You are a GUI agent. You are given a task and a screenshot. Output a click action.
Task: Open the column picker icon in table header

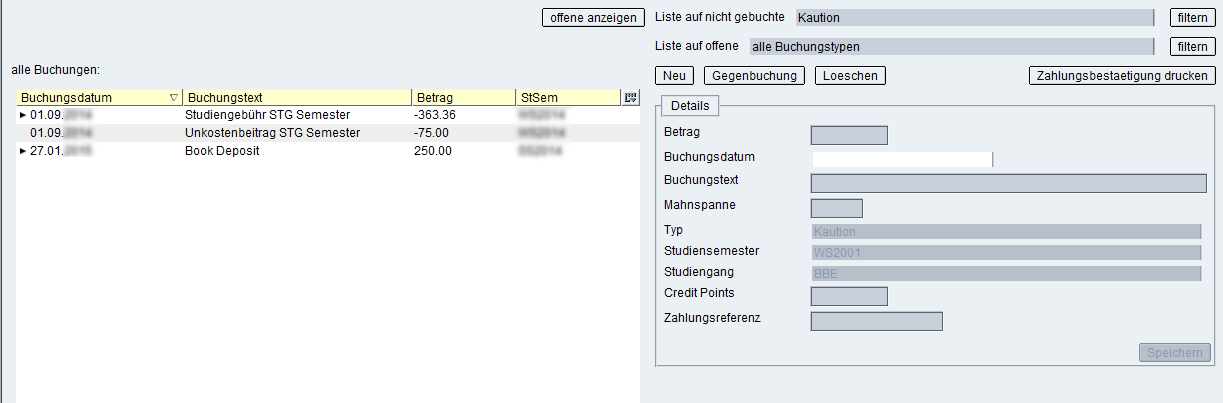click(x=630, y=97)
